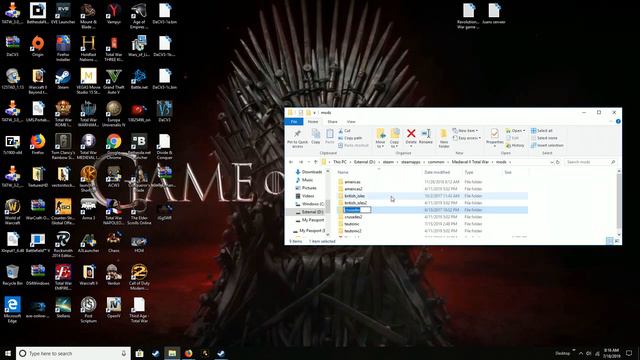Screen dimensions: 640x360
Task: Open the Recycle Bin
Action: click(x=12, y=275)
